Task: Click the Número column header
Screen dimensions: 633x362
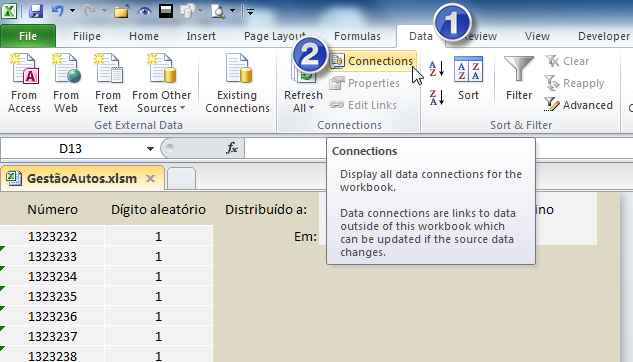Action: tap(52, 209)
